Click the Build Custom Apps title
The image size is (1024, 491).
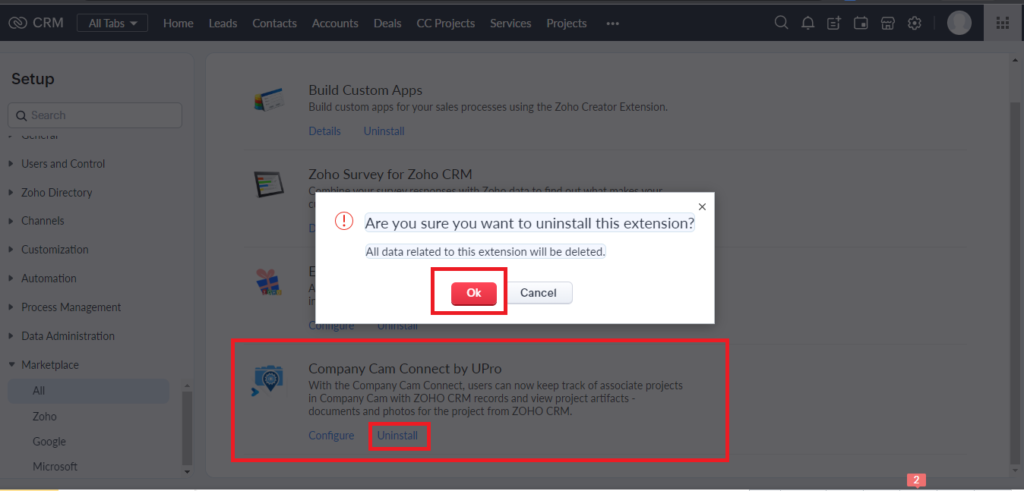(x=365, y=90)
